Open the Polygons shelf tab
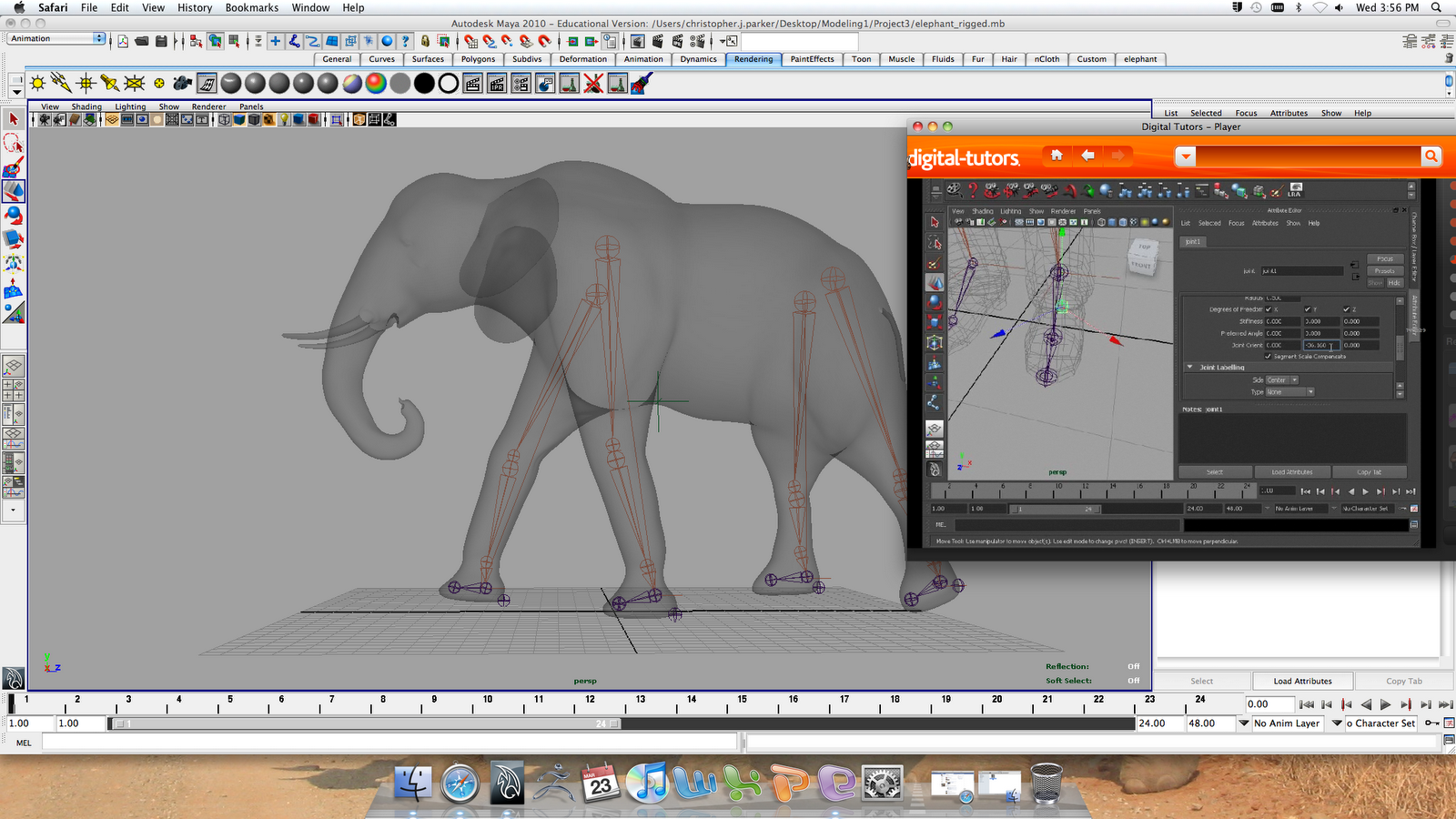 point(478,59)
